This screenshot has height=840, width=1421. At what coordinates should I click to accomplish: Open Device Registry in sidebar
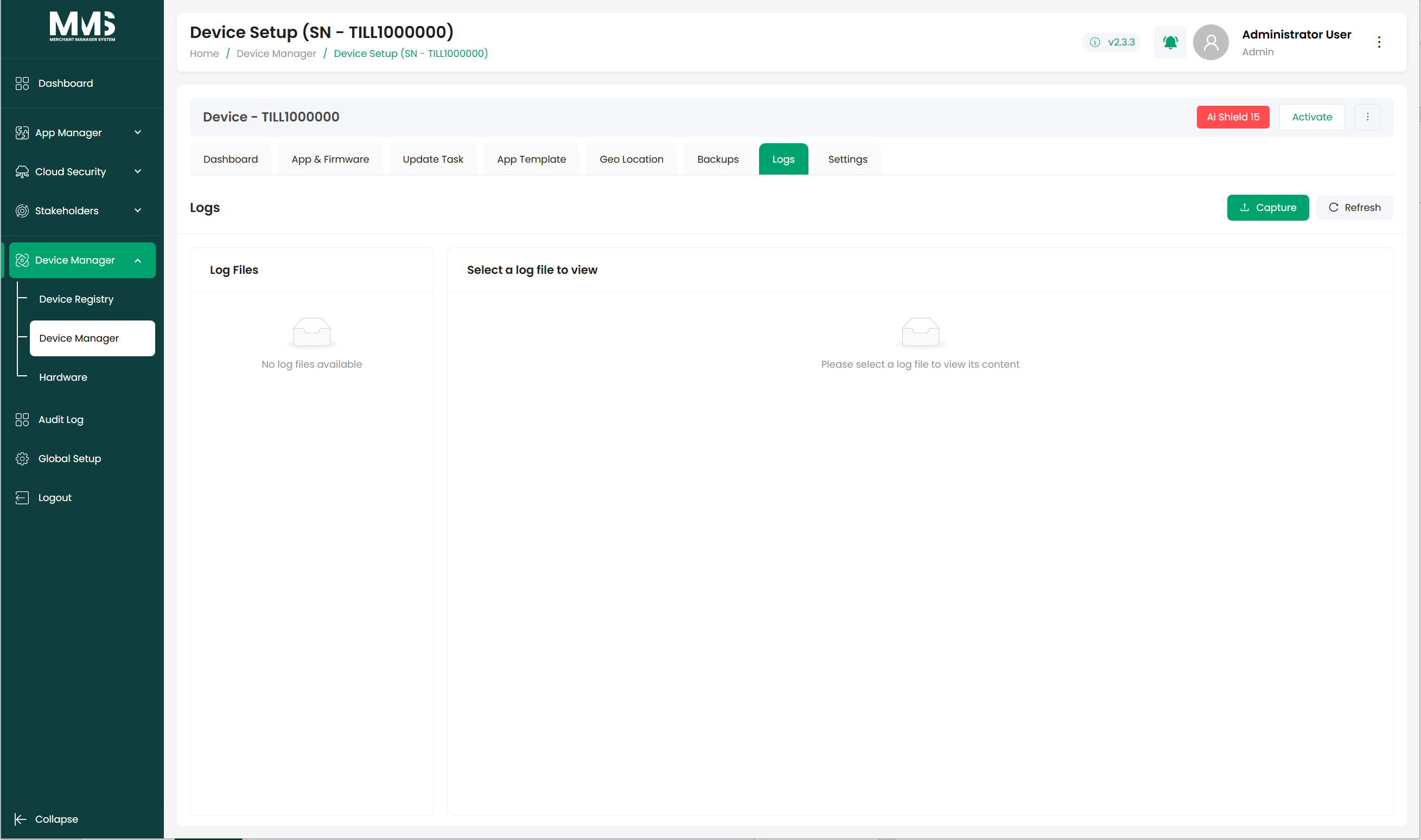tap(77, 299)
